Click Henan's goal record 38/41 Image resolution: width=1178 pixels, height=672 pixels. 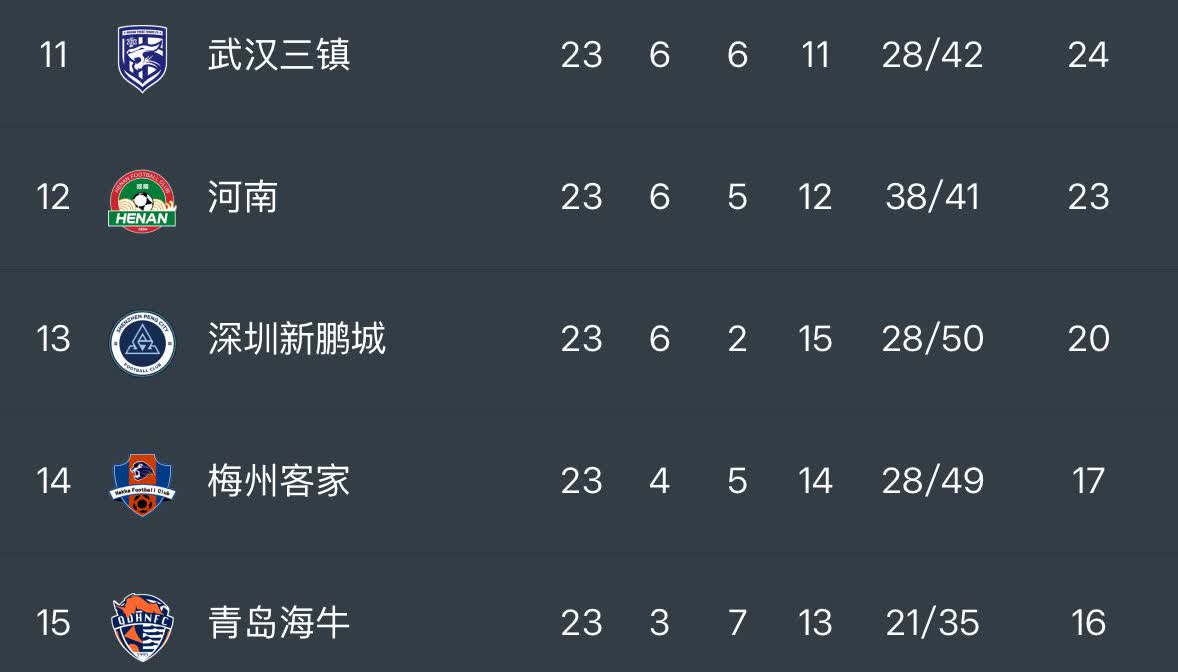tap(932, 197)
